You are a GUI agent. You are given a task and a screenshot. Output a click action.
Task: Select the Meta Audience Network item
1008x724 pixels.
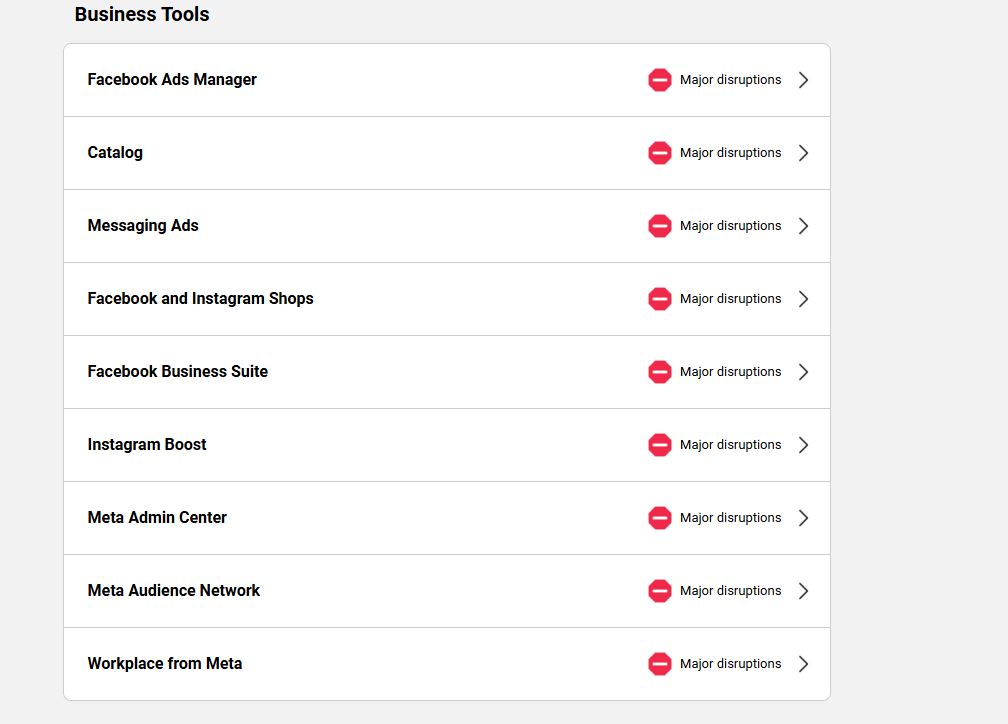[447, 591]
